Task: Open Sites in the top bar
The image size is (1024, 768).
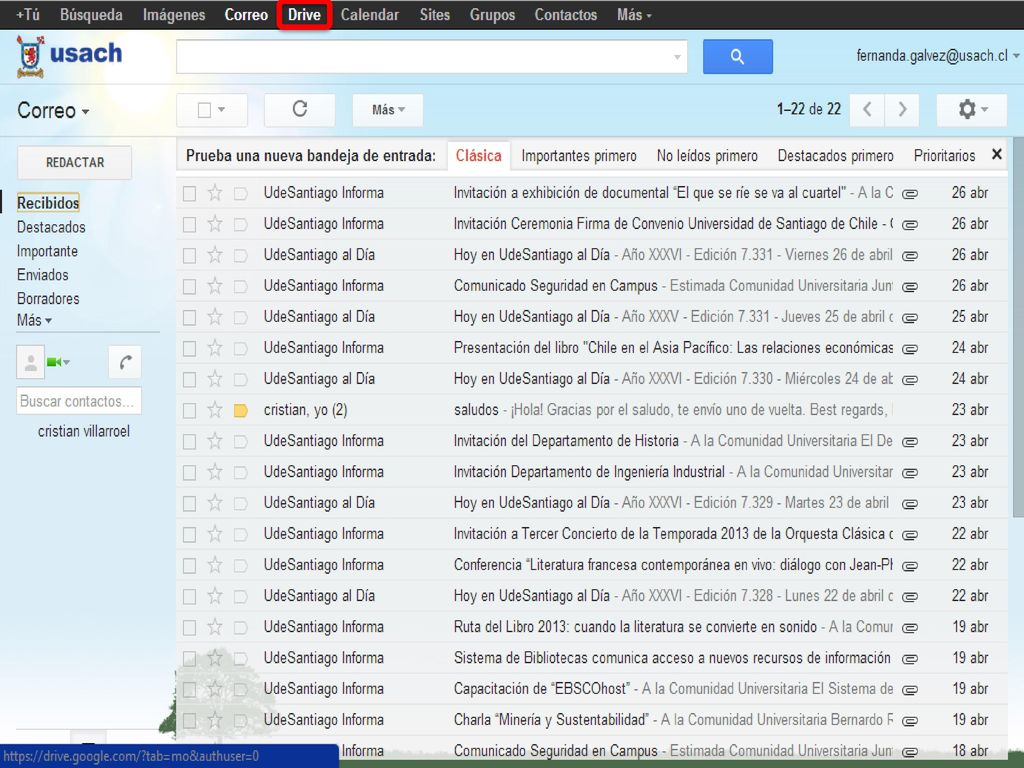Action: click(x=434, y=14)
